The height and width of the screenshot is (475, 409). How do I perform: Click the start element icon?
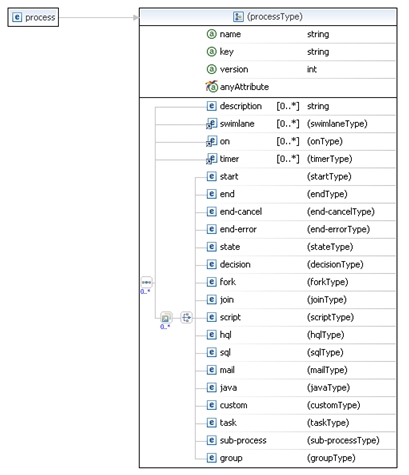[212, 176]
